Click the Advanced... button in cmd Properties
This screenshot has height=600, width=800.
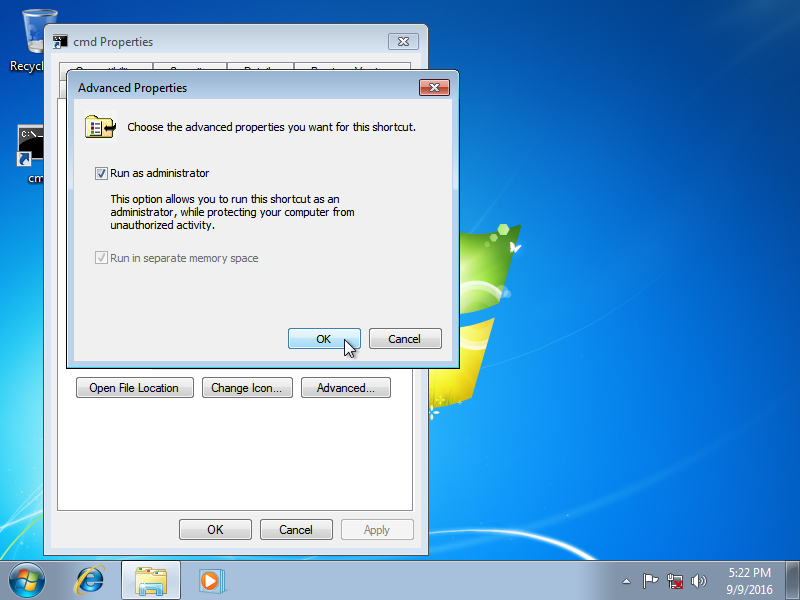[x=346, y=388]
